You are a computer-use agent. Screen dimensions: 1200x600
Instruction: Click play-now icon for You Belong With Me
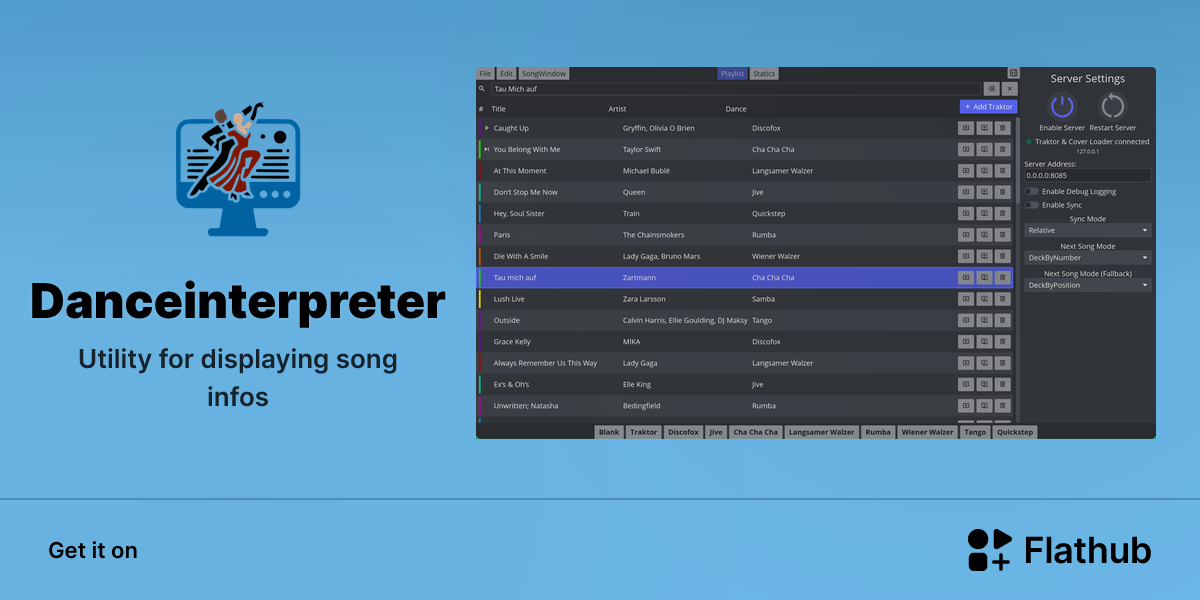[x=966, y=149]
